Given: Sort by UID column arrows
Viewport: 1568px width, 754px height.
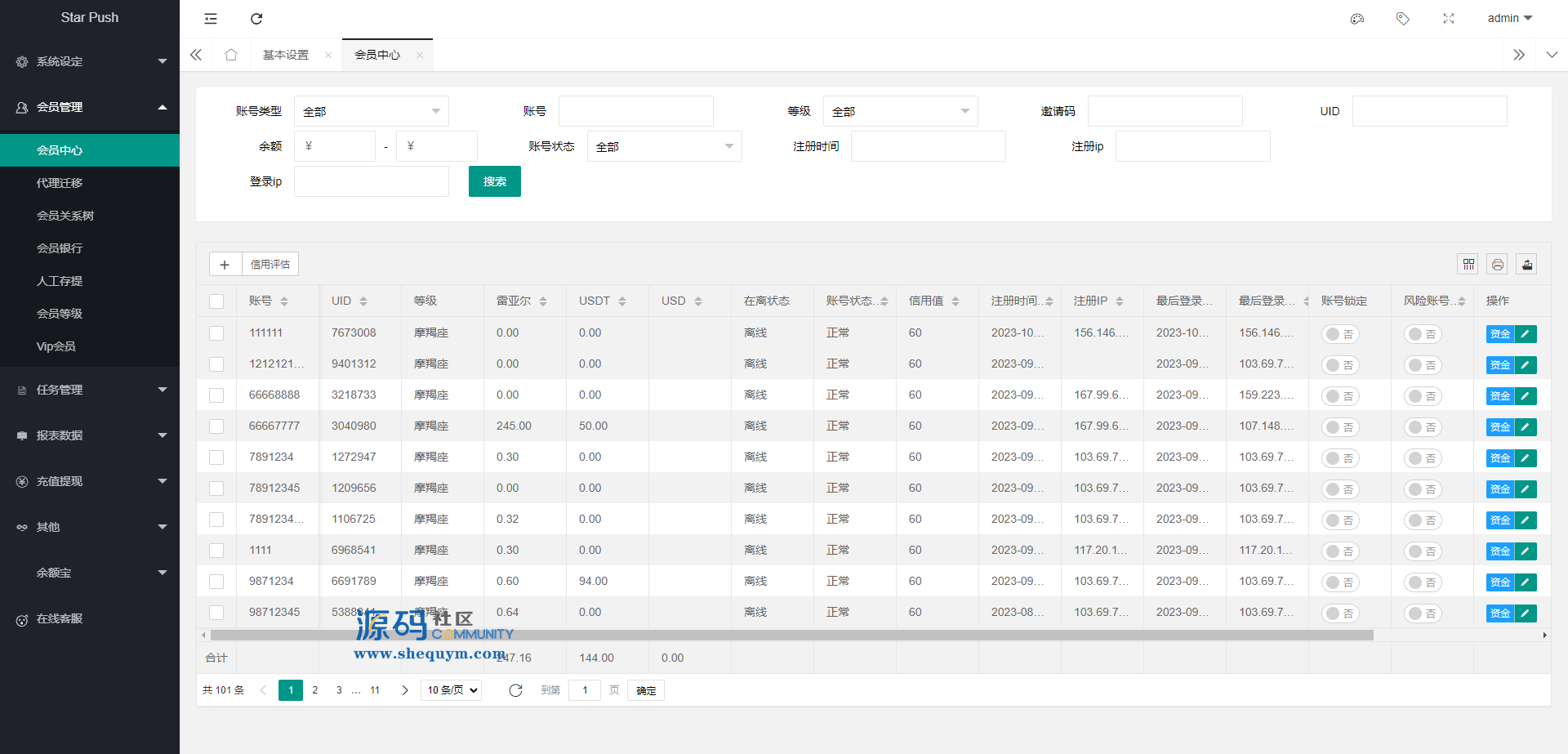Looking at the screenshot, I should pyautogui.click(x=363, y=301).
